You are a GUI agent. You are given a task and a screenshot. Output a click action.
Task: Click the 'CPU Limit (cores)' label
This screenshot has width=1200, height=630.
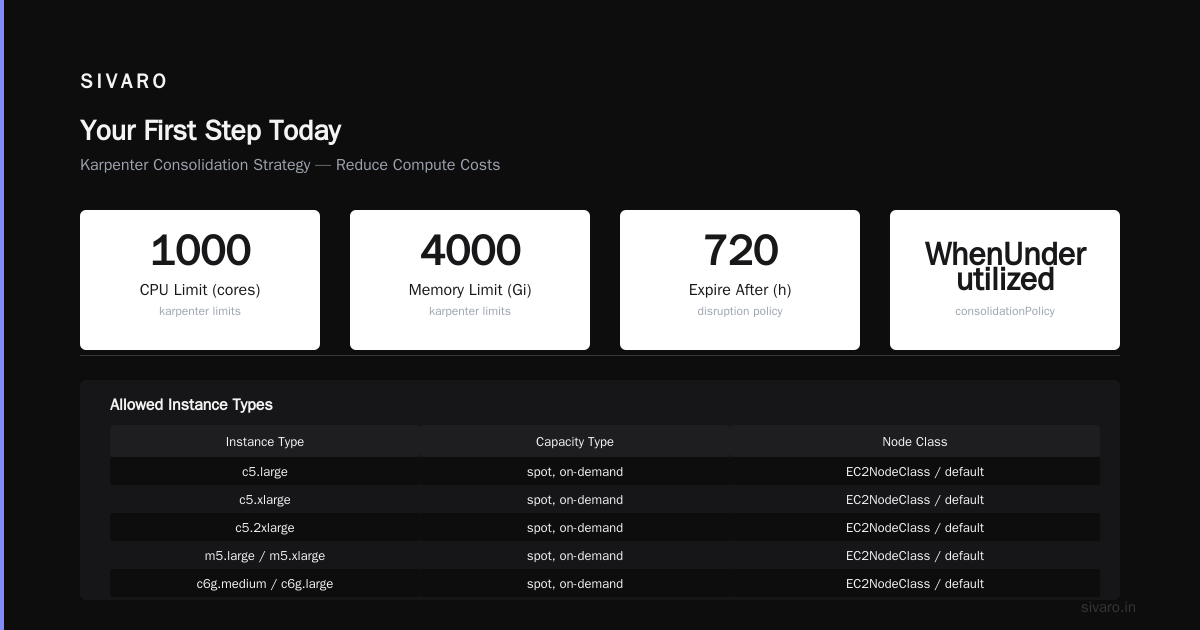click(x=200, y=290)
